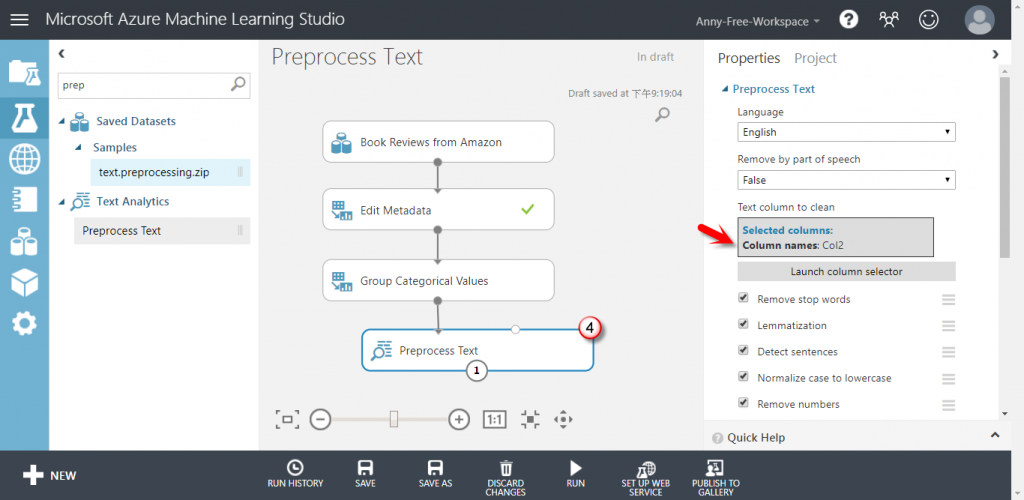Click Save As in bottom bar
1024x500 pixels.
435,474
